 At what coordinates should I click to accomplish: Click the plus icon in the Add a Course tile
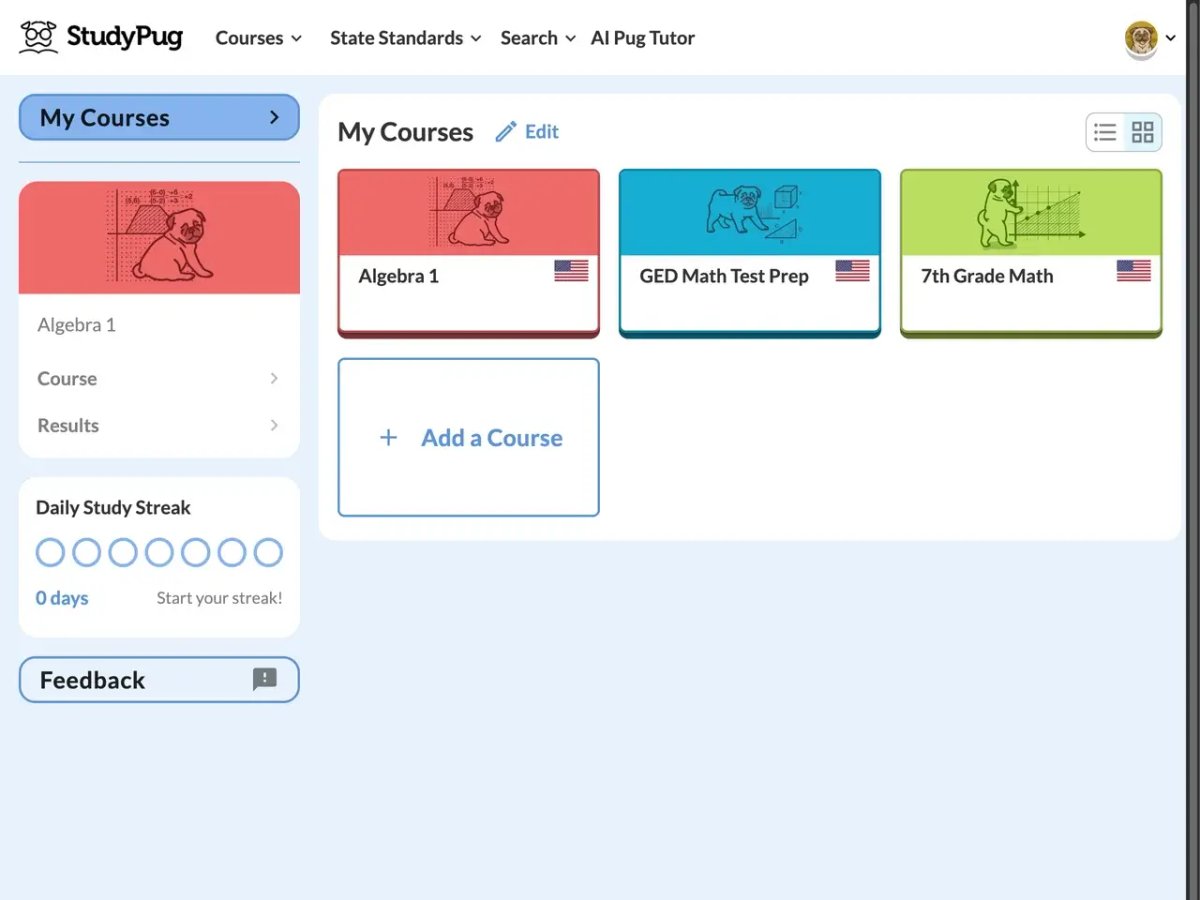[389, 437]
